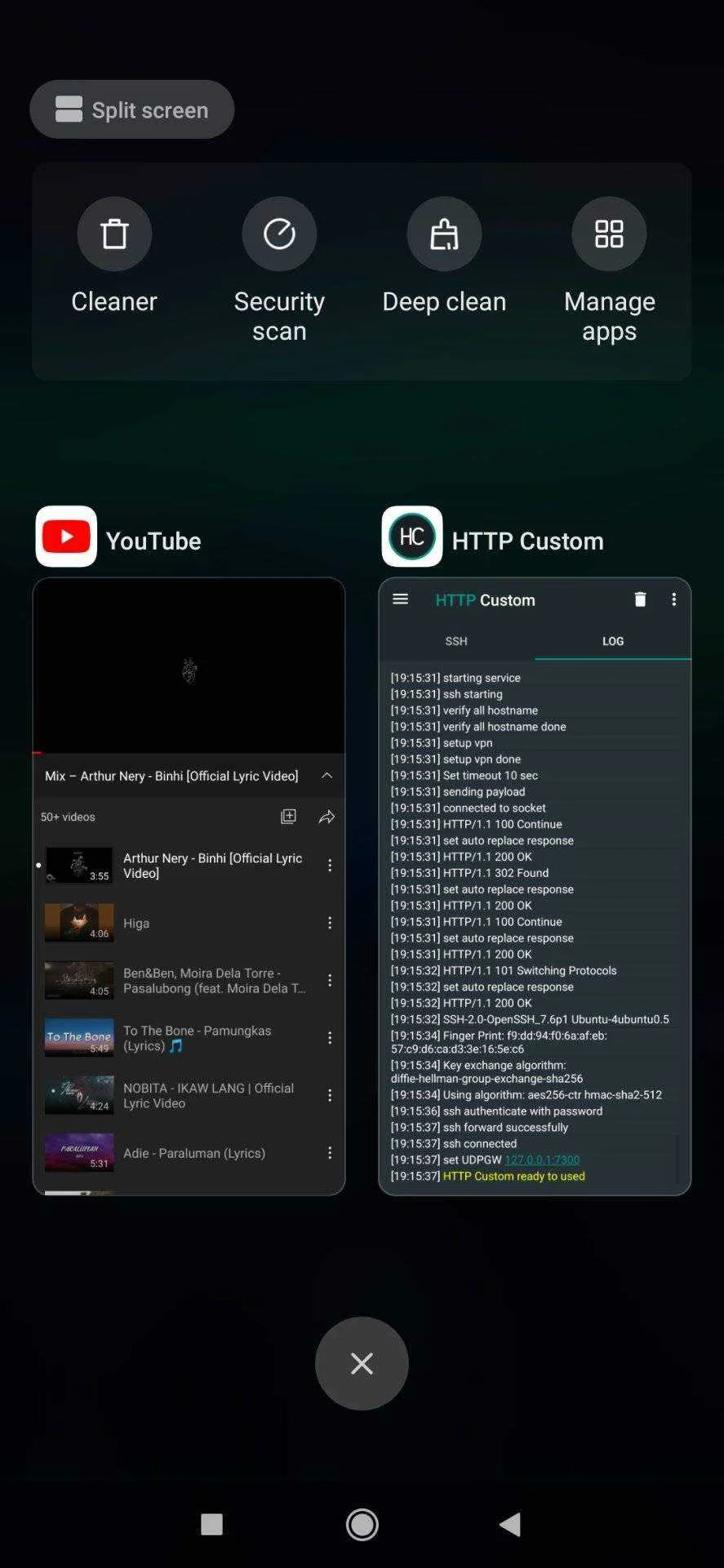Select the Paraluman video thumbnail

[x=79, y=1153]
